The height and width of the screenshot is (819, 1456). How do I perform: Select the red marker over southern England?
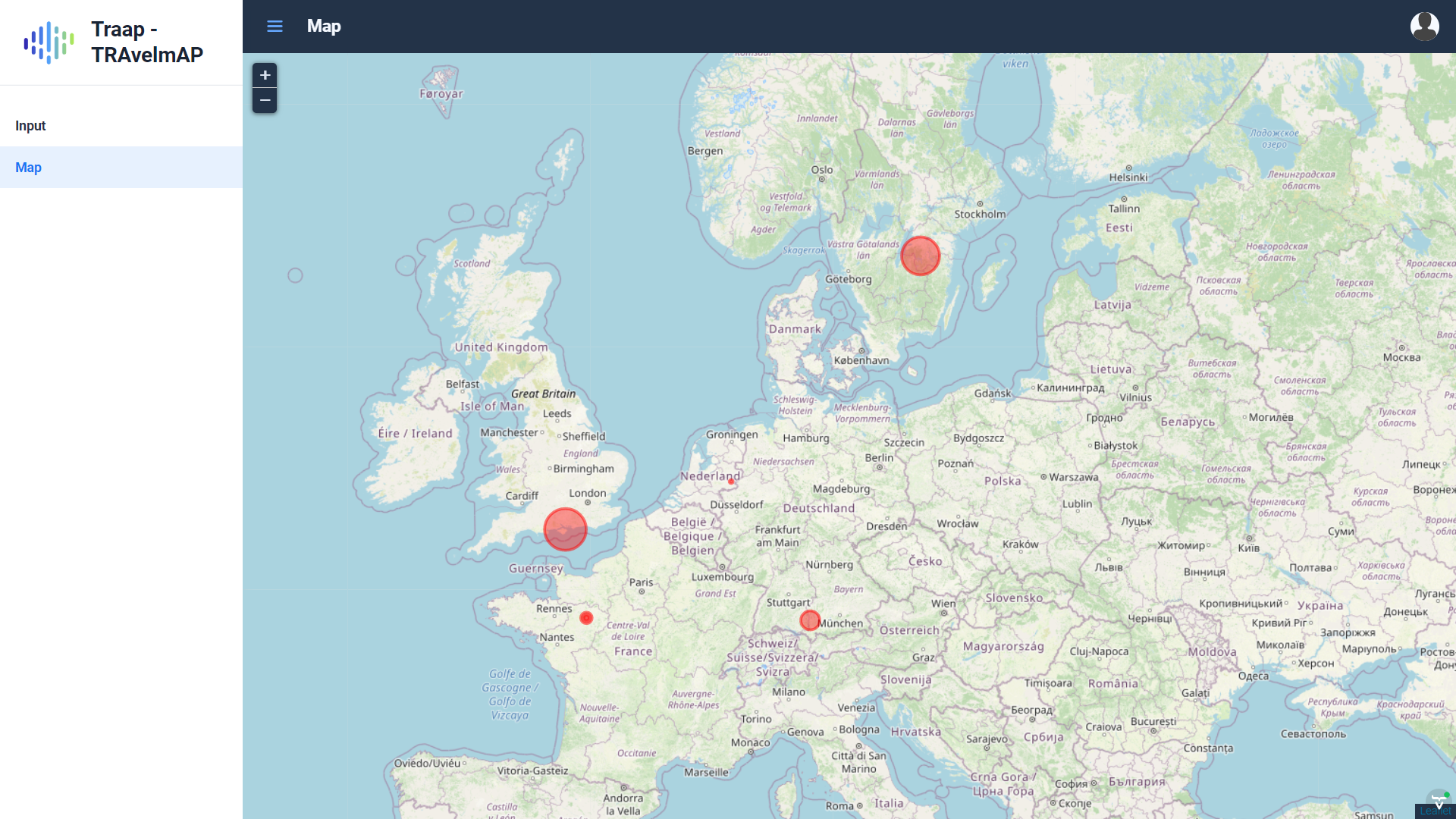565,529
